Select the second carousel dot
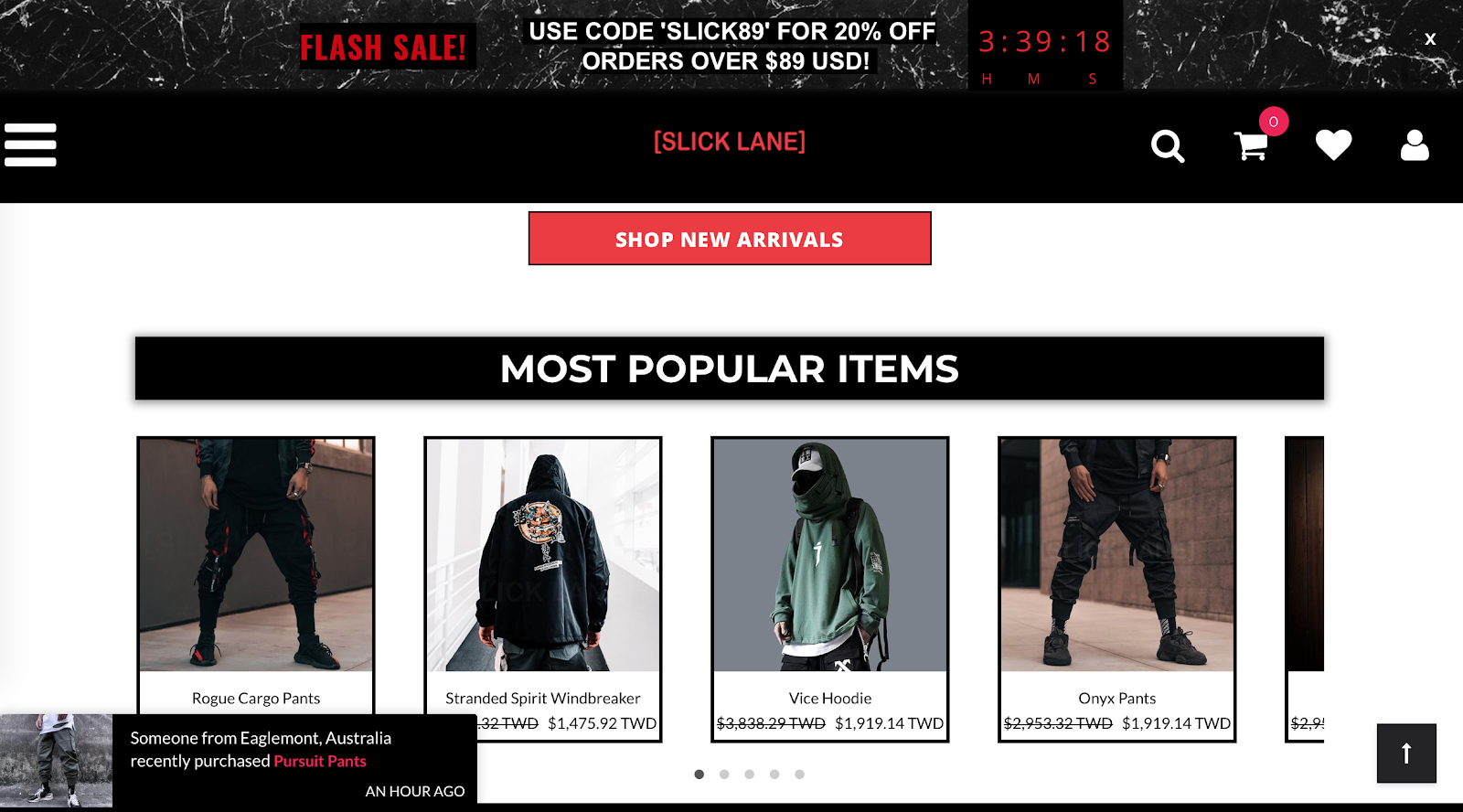 (x=724, y=775)
